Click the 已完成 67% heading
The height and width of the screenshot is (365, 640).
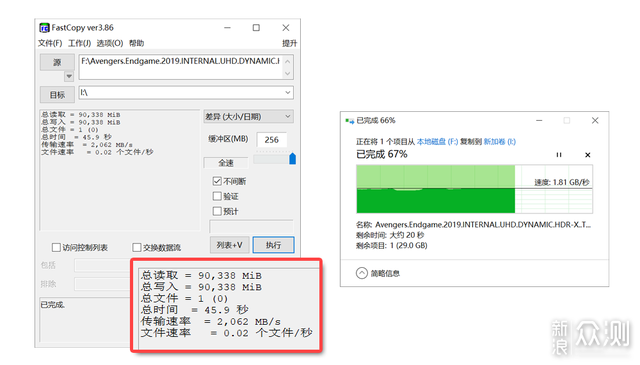(x=382, y=154)
